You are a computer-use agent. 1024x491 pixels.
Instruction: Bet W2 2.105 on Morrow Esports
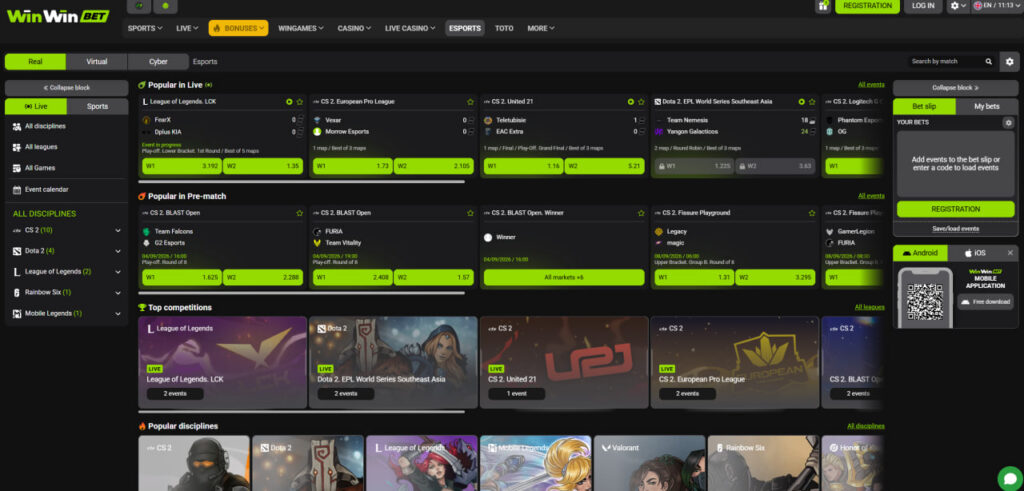(434, 166)
